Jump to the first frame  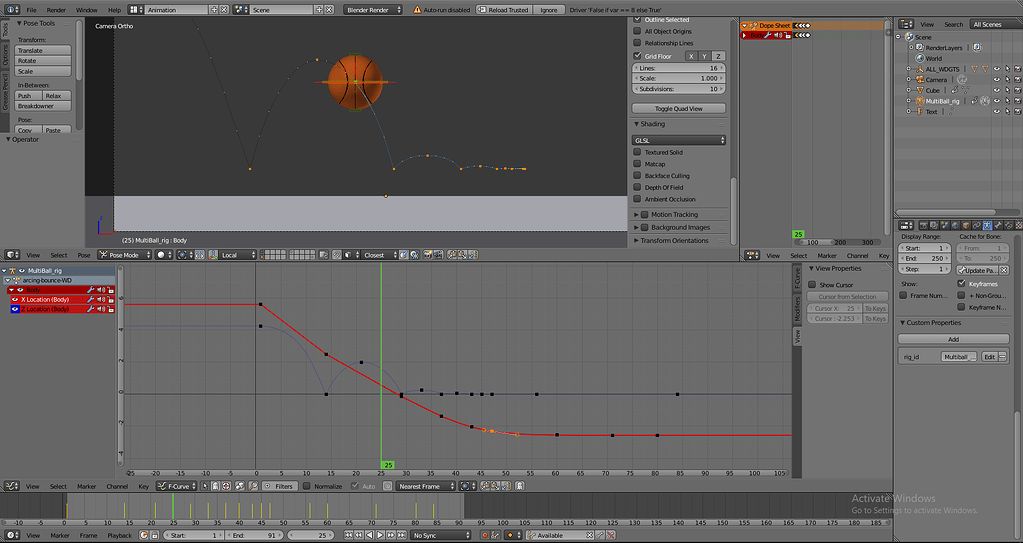348,535
